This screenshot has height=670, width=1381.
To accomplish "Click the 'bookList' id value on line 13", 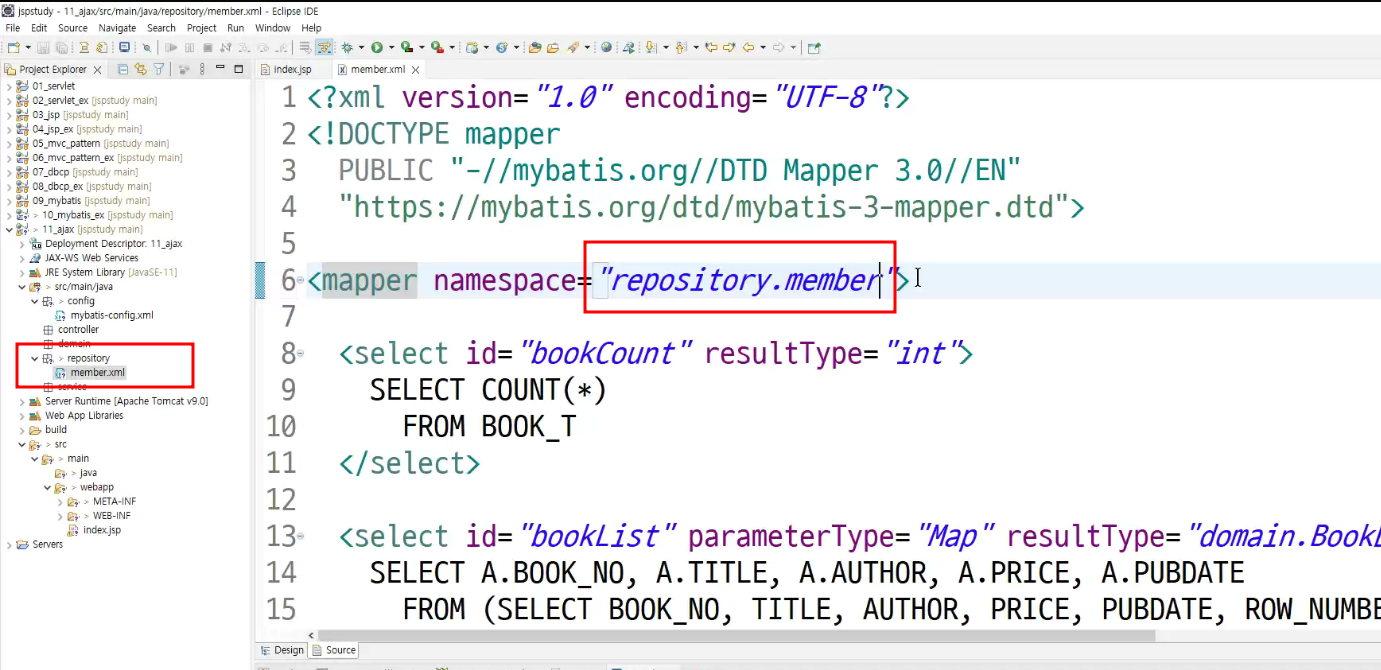I will coord(599,537).
